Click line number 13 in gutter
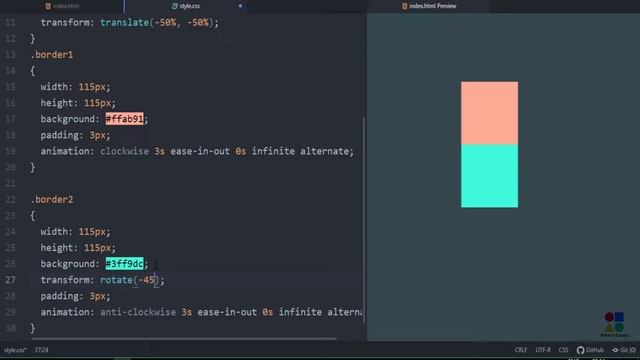This screenshot has width=640, height=360. click(10, 55)
